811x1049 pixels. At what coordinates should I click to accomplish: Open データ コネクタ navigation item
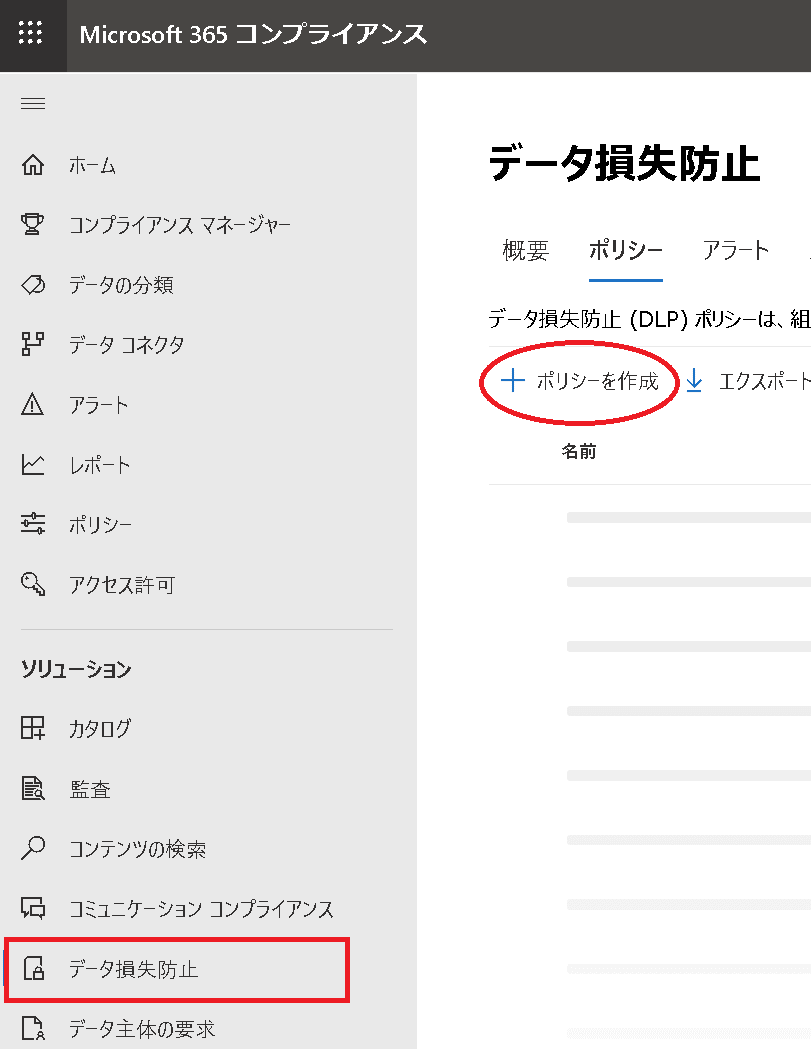pyautogui.click(x=126, y=345)
